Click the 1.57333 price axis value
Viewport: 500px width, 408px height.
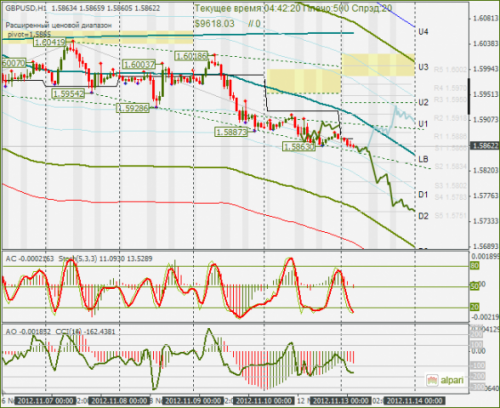coord(485,221)
